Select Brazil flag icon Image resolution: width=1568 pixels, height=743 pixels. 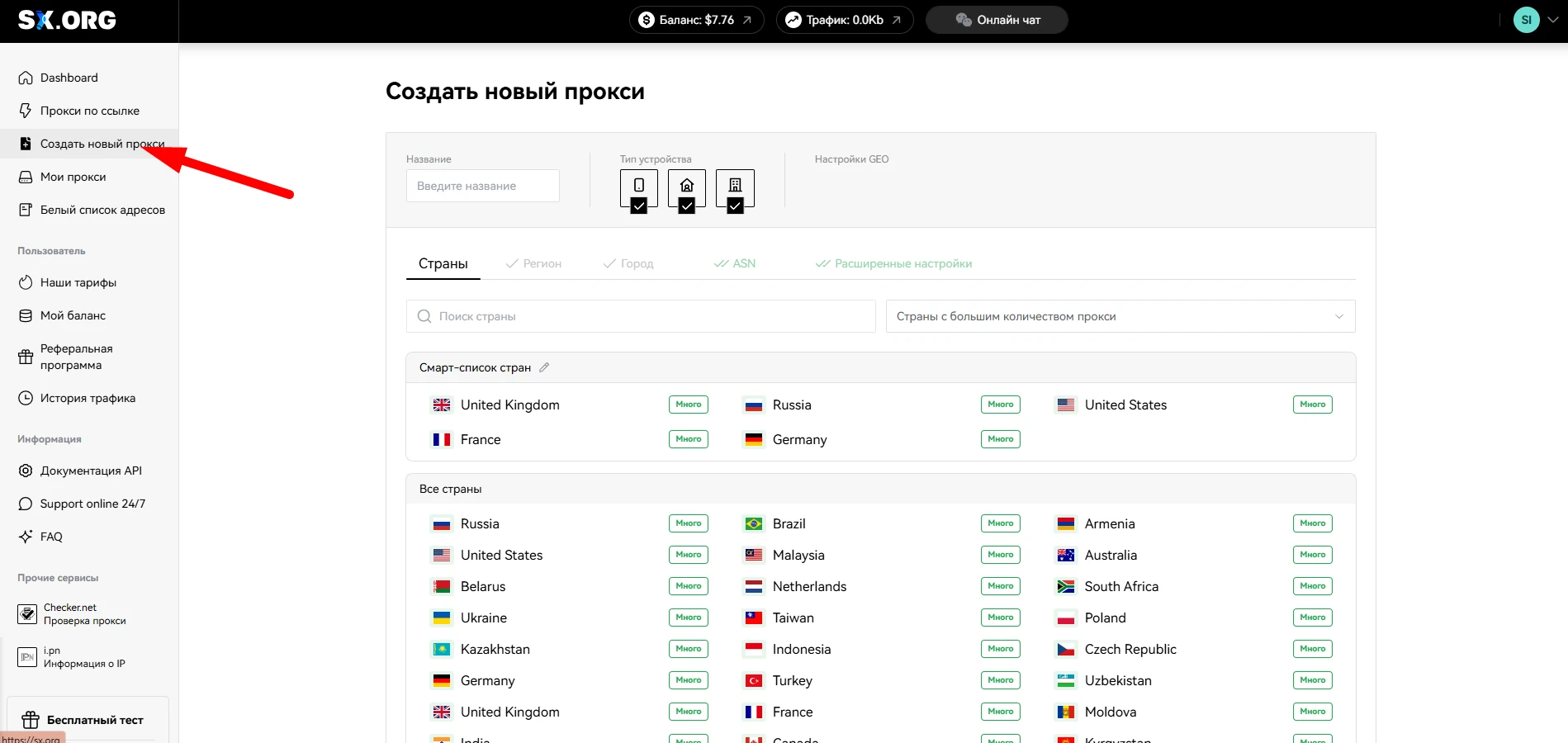(754, 524)
